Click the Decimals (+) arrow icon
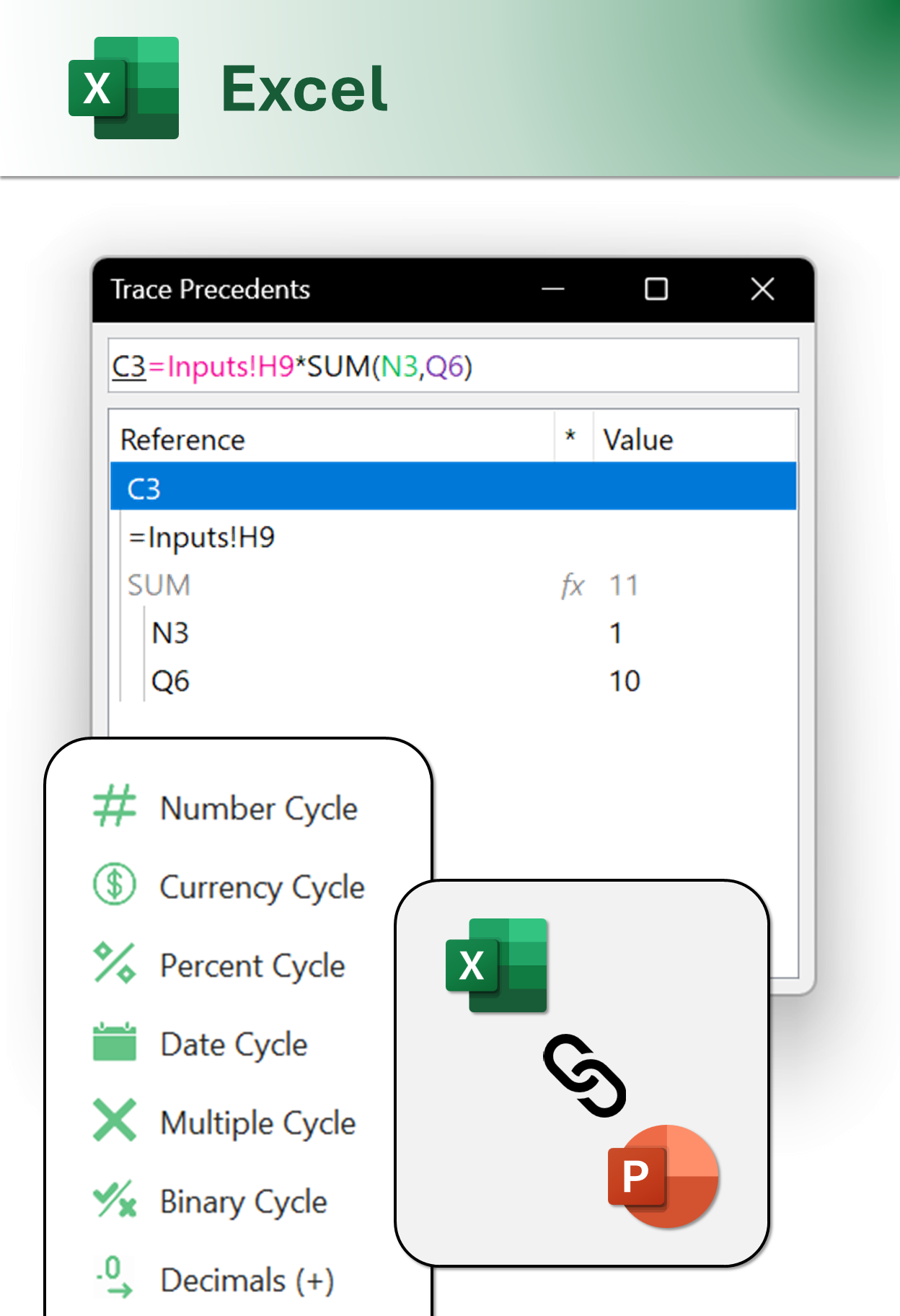Image resolution: width=900 pixels, height=1316 pixels. click(x=115, y=1277)
